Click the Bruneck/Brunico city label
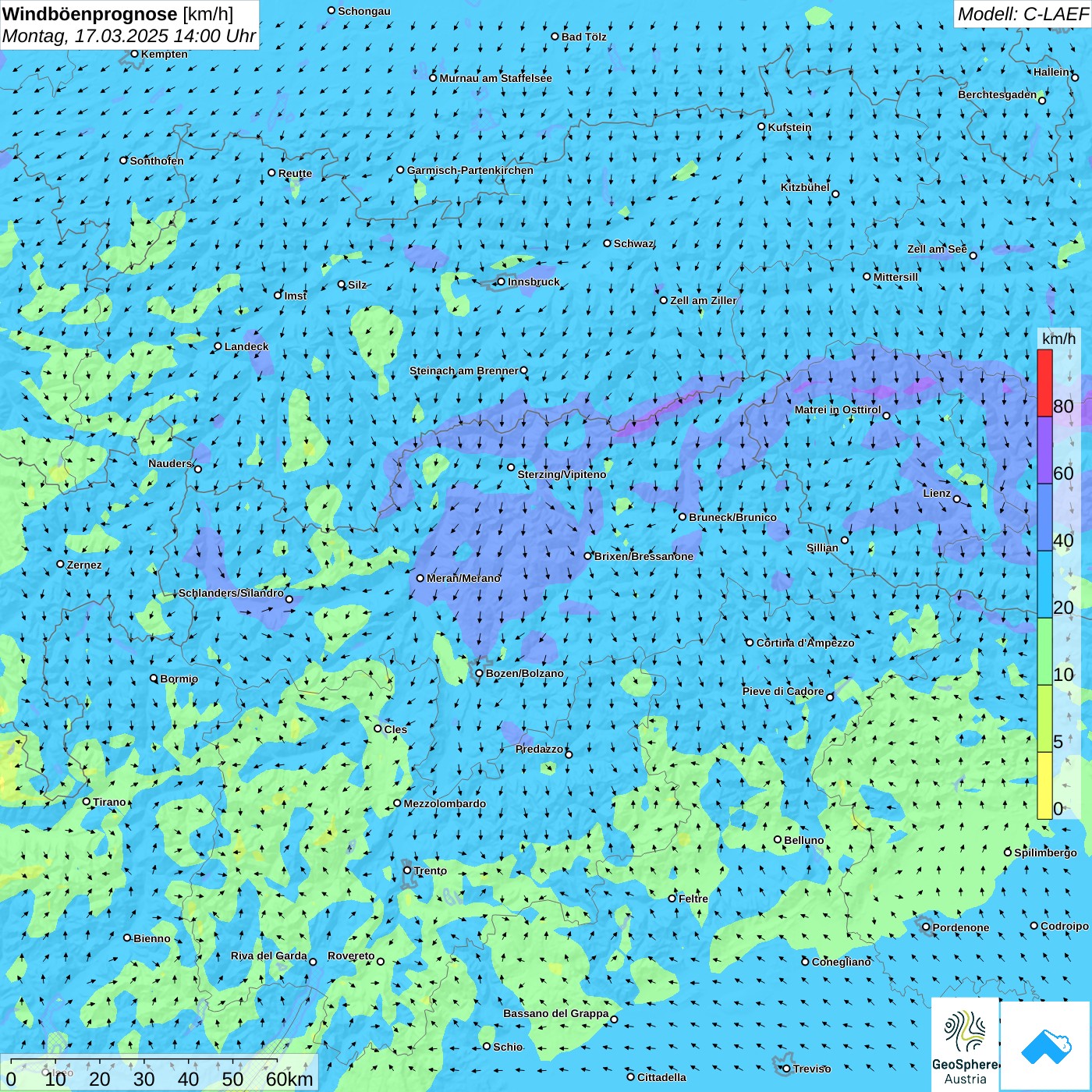The width and height of the screenshot is (1092, 1092). pos(732,517)
